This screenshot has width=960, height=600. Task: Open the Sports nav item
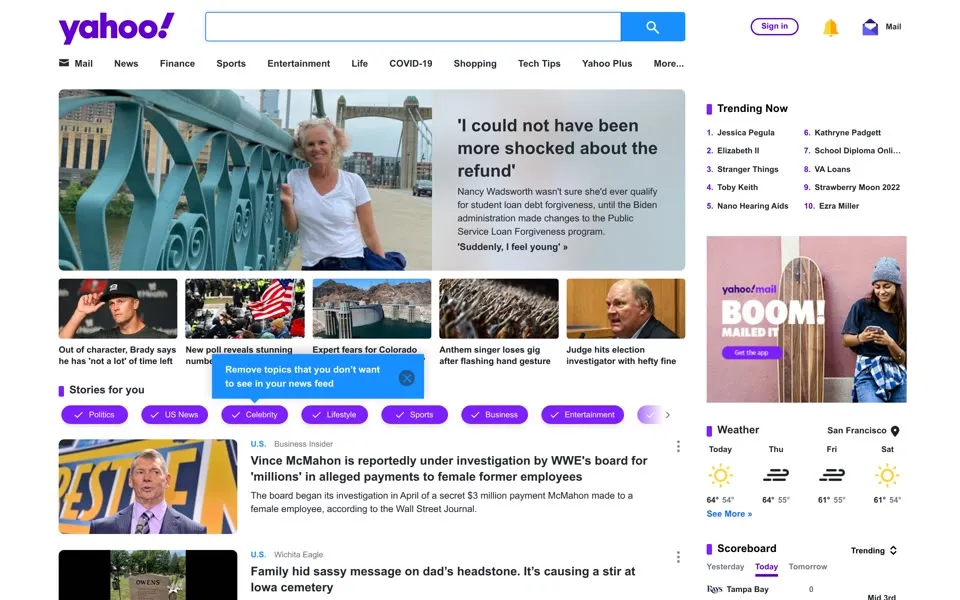231,63
